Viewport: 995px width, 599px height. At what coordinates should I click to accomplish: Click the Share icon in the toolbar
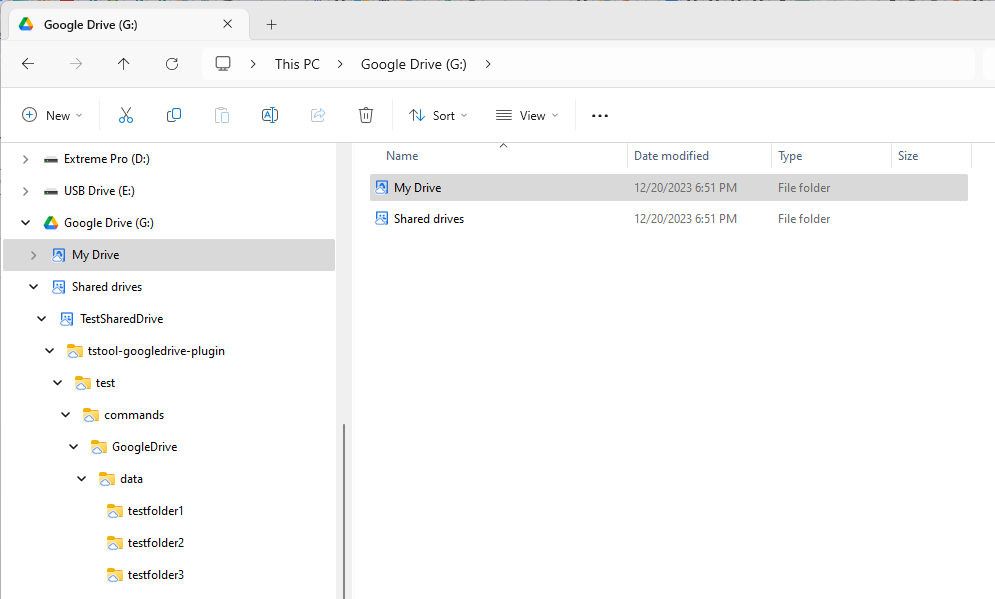317,115
